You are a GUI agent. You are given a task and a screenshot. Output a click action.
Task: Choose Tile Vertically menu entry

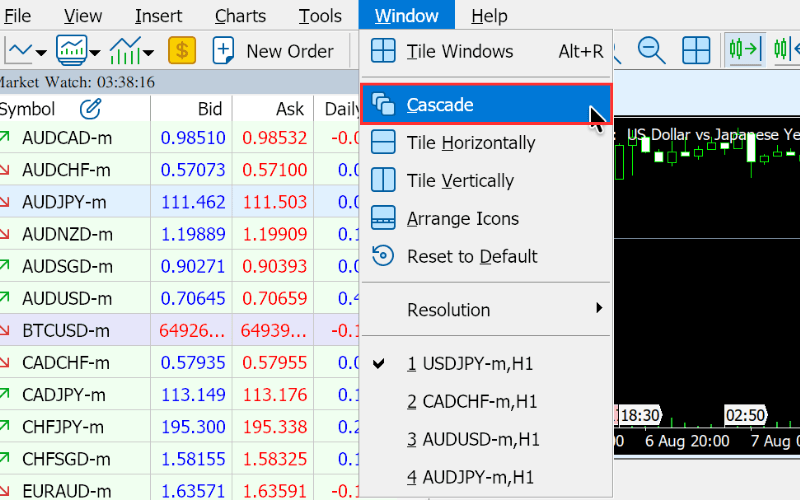tap(486, 180)
